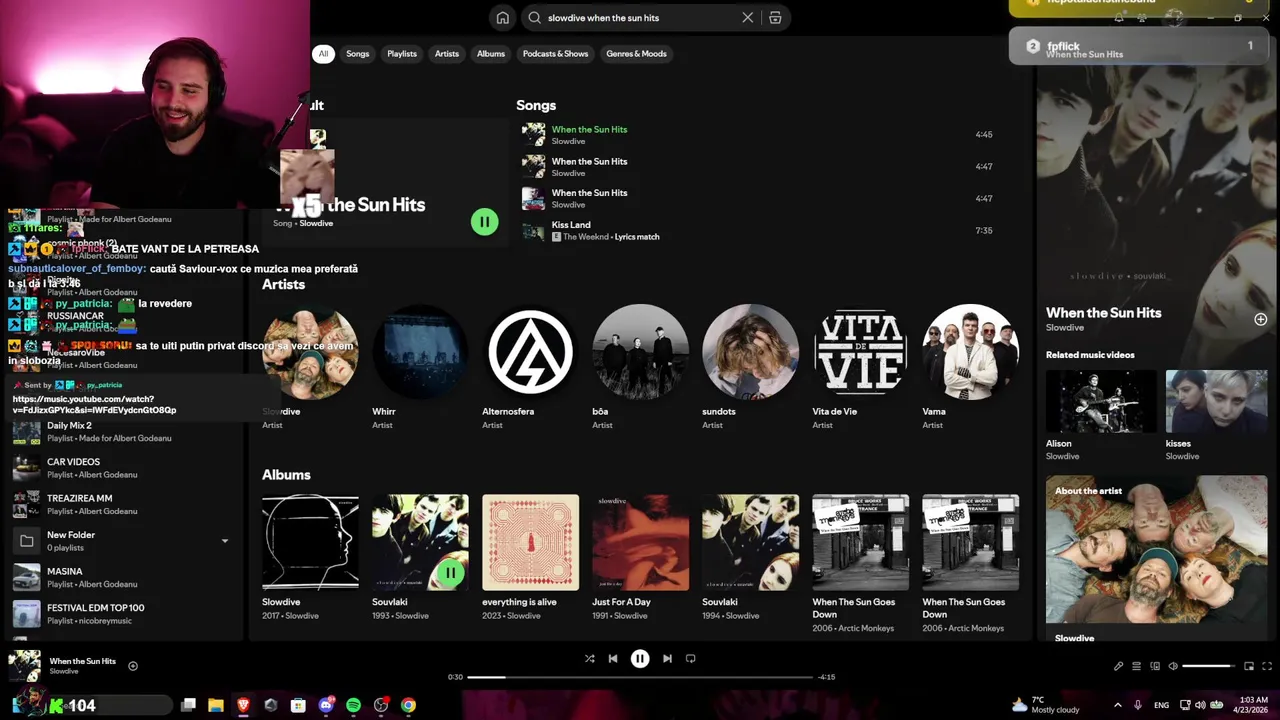Add current song via plus icon in Now Playing bar

coord(133,666)
